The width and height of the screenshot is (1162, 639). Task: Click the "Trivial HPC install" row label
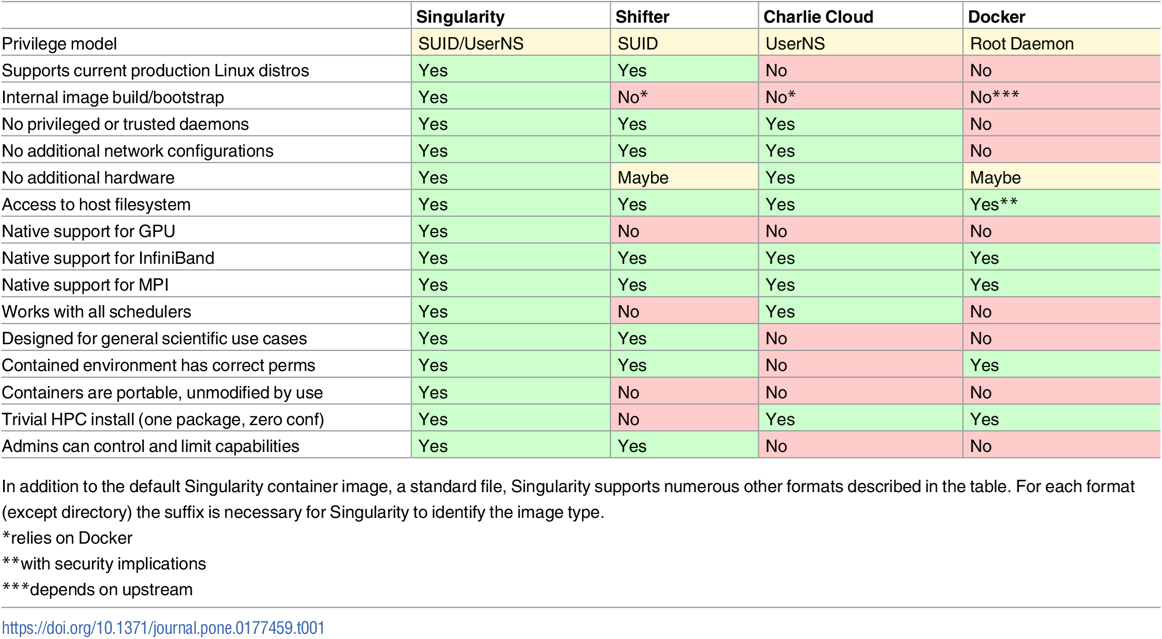pos(163,419)
